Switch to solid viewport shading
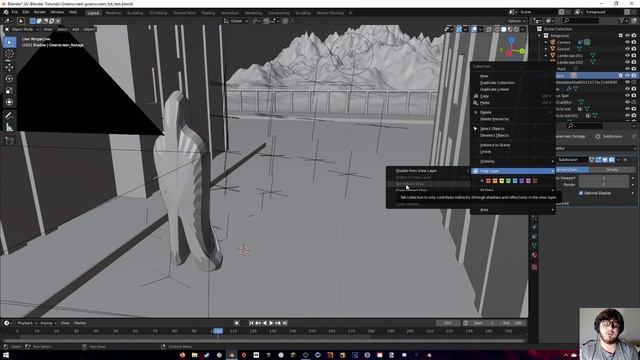Image resolution: width=640 pixels, height=360 pixels. tap(503, 29)
